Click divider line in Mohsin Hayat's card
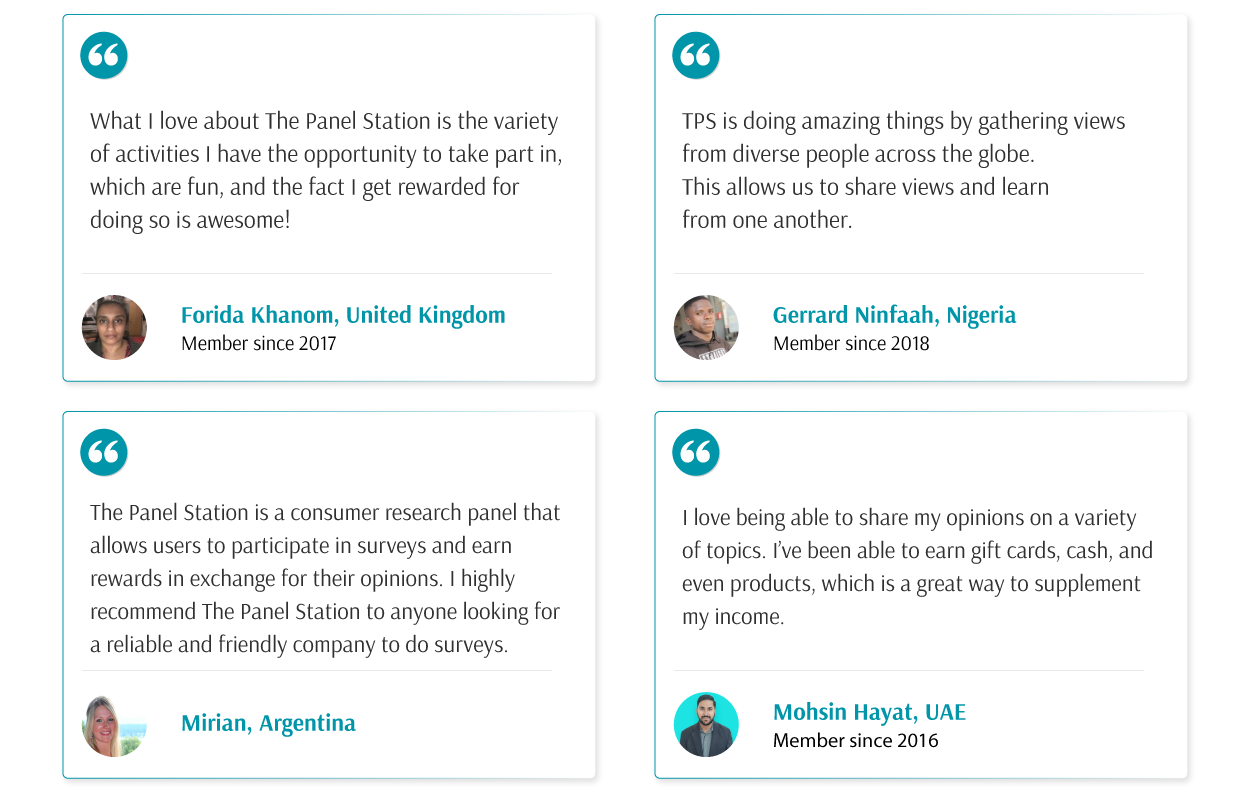The image size is (1250, 799). [x=909, y=670]
